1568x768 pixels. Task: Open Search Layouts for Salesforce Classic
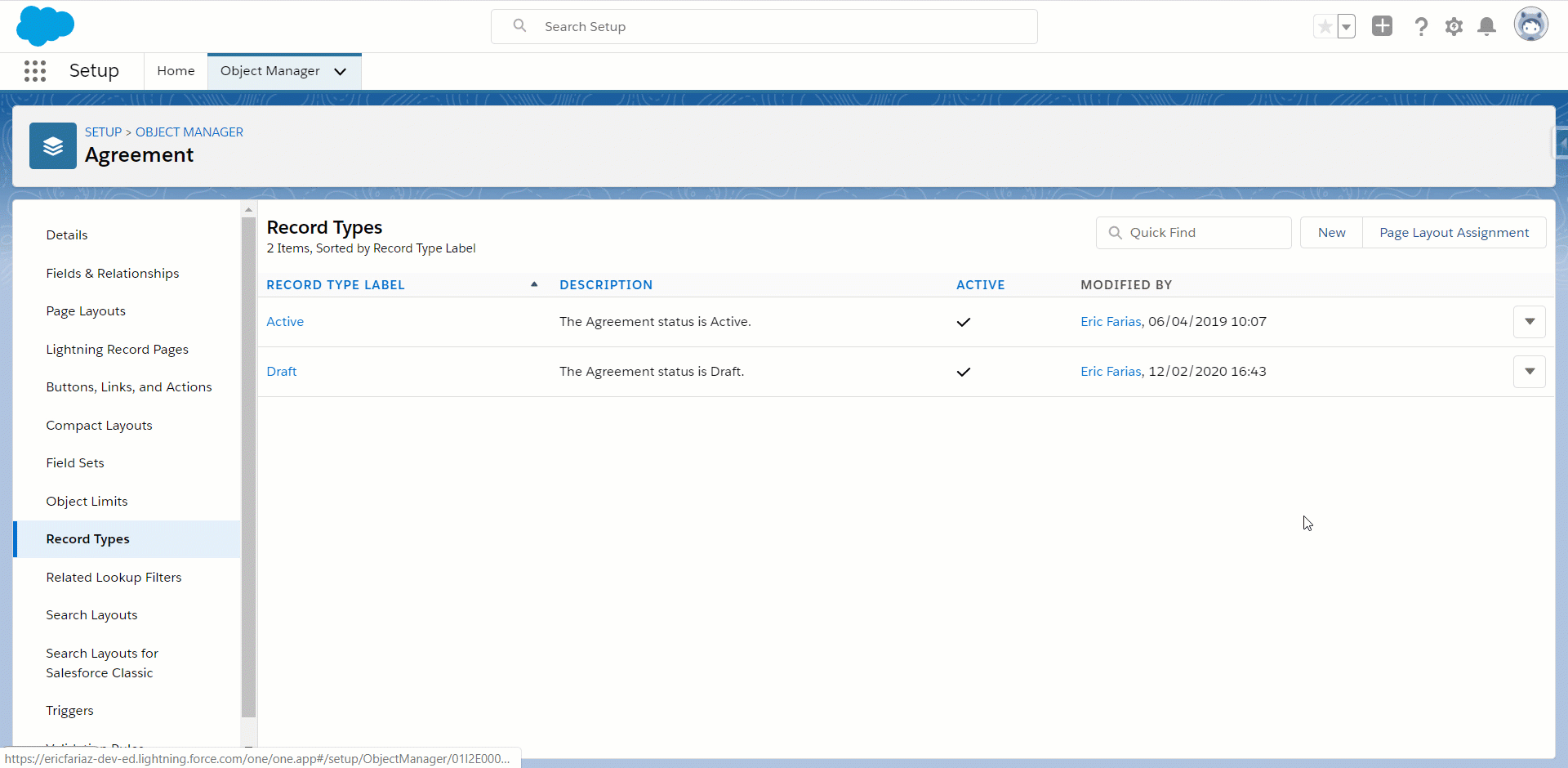[102, 663]
